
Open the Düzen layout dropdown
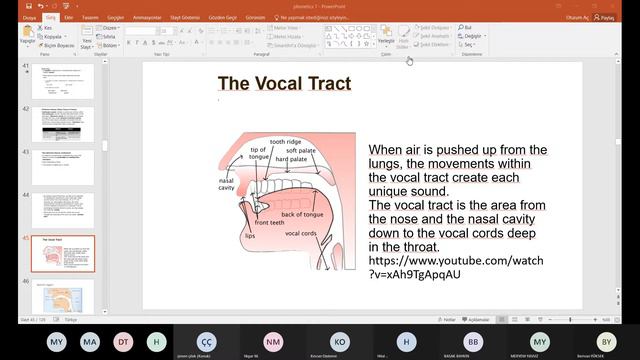tap(108, 28)
